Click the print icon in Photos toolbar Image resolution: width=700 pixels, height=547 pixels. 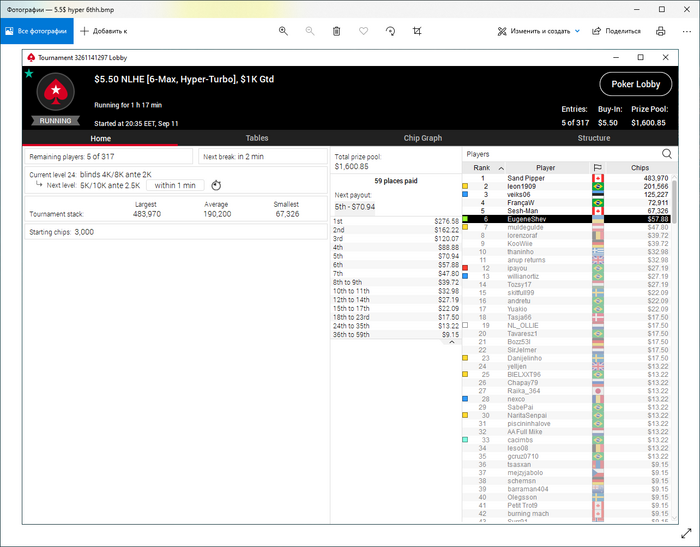[660, 31]
